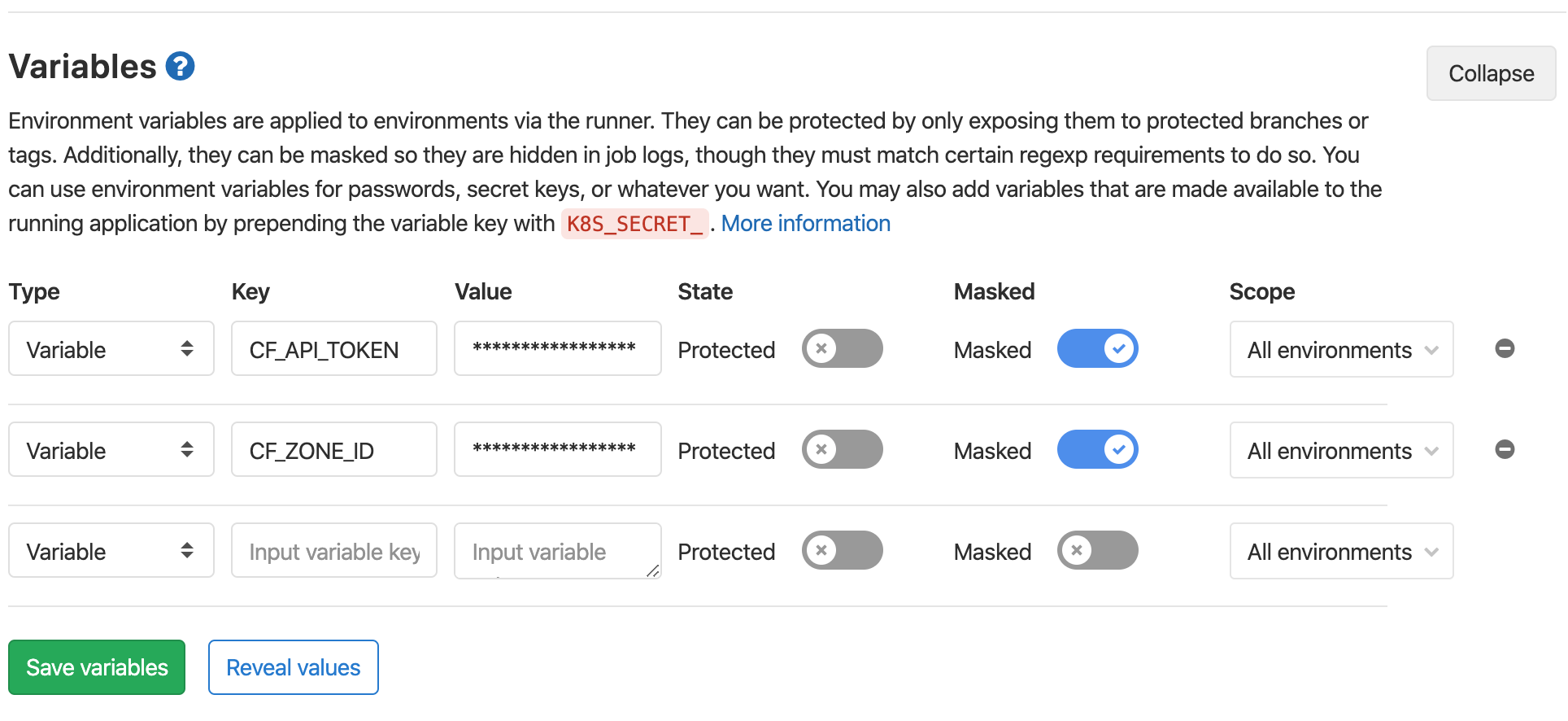Remove the CF_ZONE_ID variable row

1505,448
